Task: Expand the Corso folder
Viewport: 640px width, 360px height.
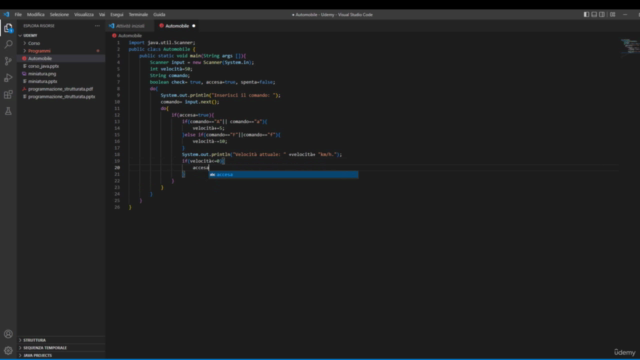Action: click(x=61, y=43)
